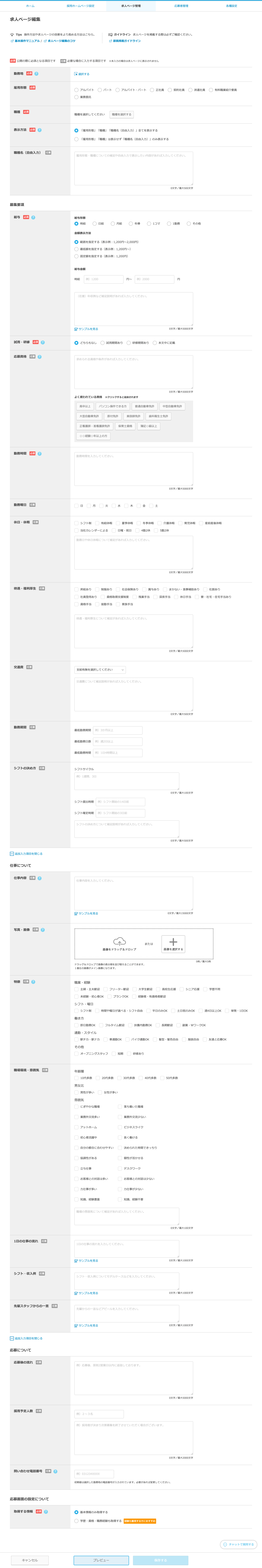Select 基本情報のみ取得する radio

(x=76, y=1512)
